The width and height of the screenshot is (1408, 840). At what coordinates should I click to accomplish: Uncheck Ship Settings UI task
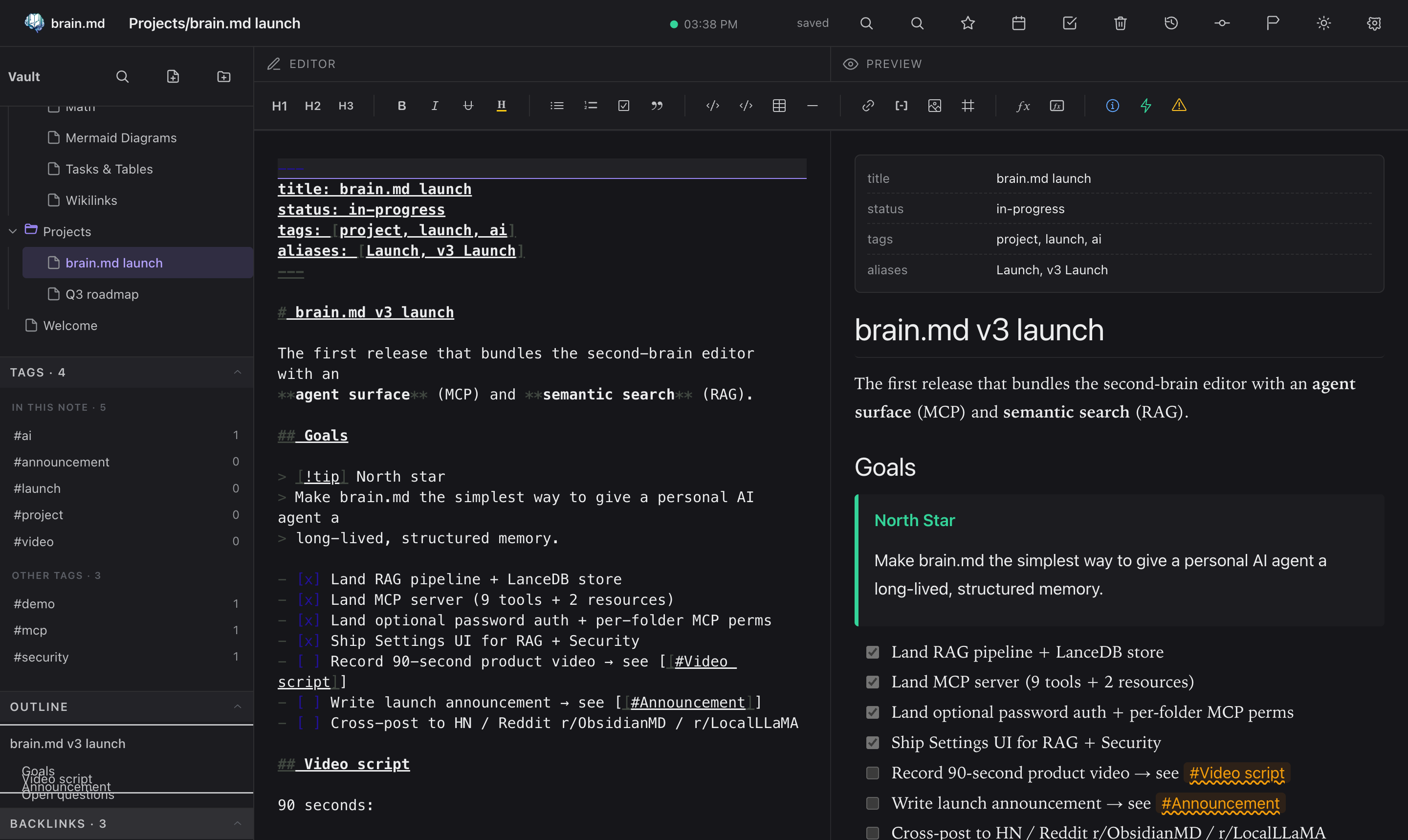[x=873, y=743]
